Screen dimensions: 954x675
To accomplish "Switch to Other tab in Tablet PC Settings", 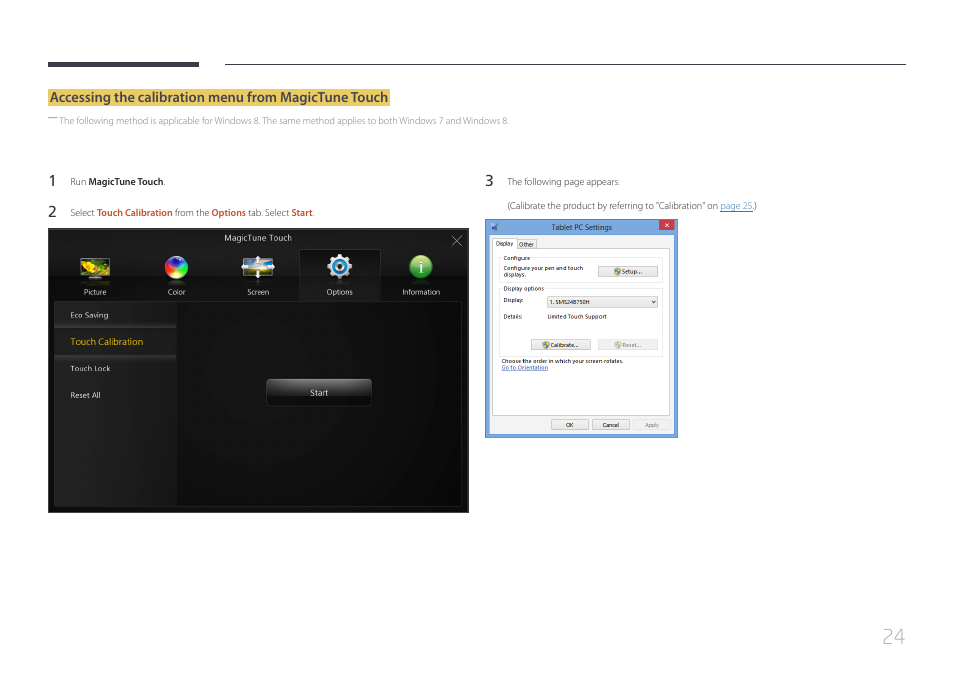I will tap(526, 244).
